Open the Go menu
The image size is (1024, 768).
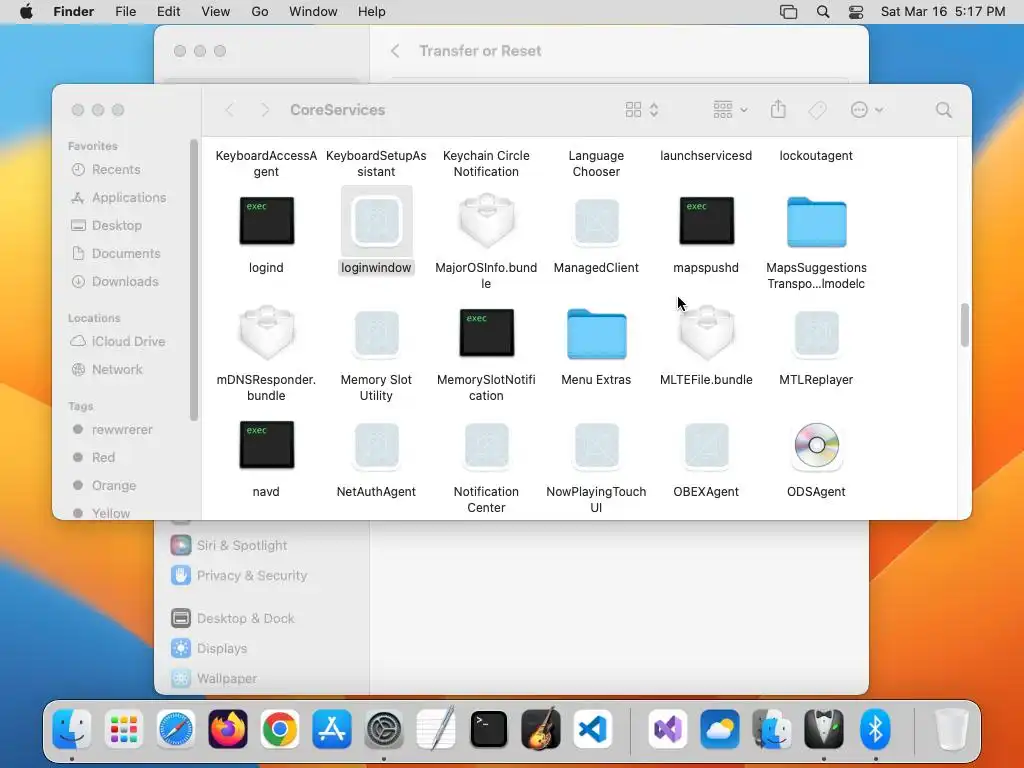260,12
